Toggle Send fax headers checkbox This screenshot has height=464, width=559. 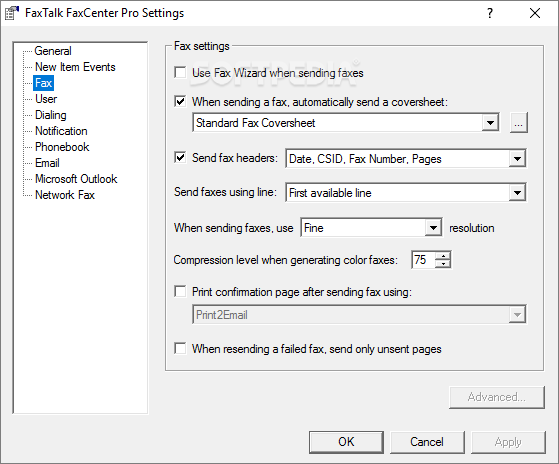click(180, 157)
